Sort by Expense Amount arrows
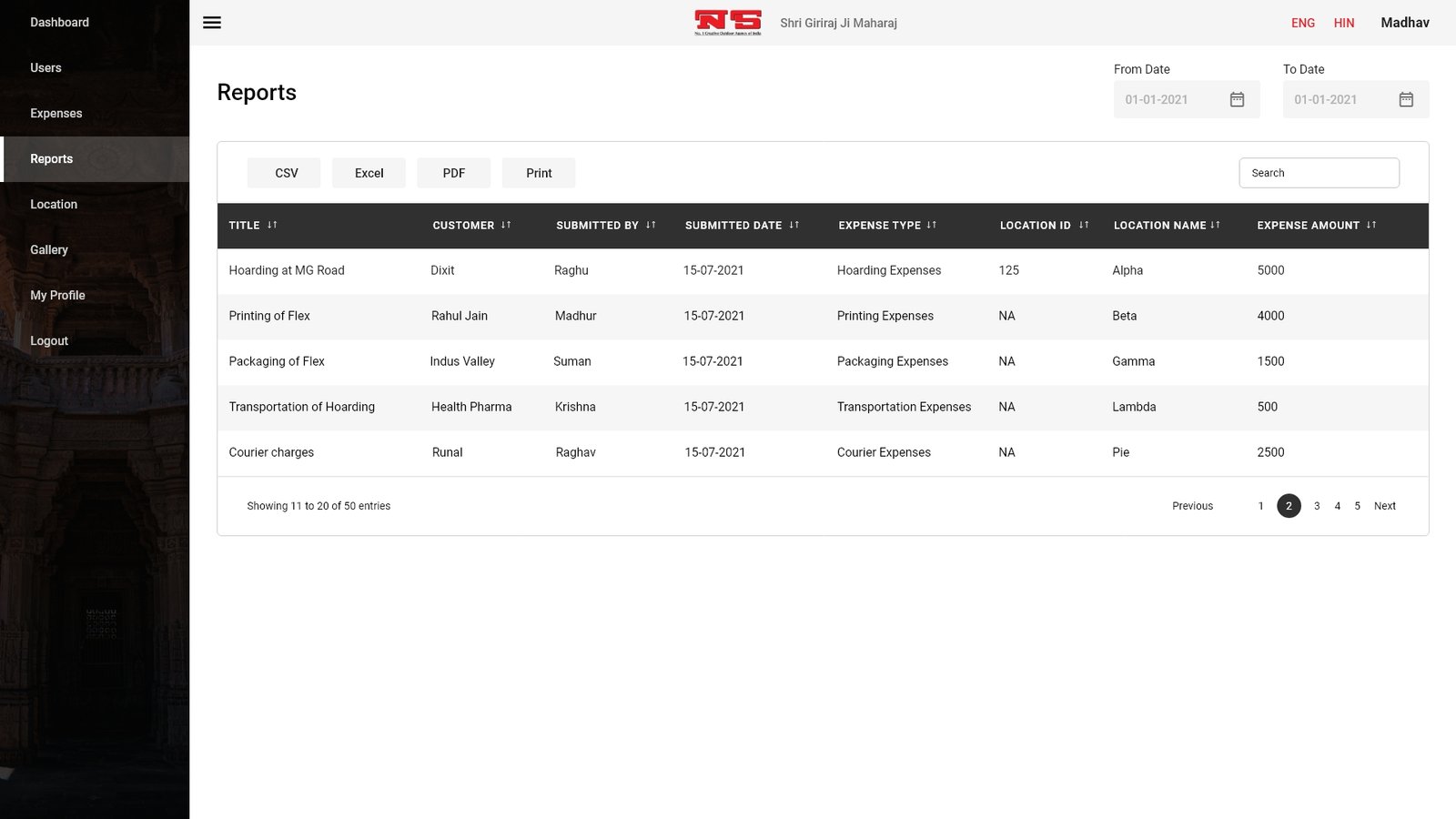This screenshot has height=819, width=1456. (x=1370, y=225)
